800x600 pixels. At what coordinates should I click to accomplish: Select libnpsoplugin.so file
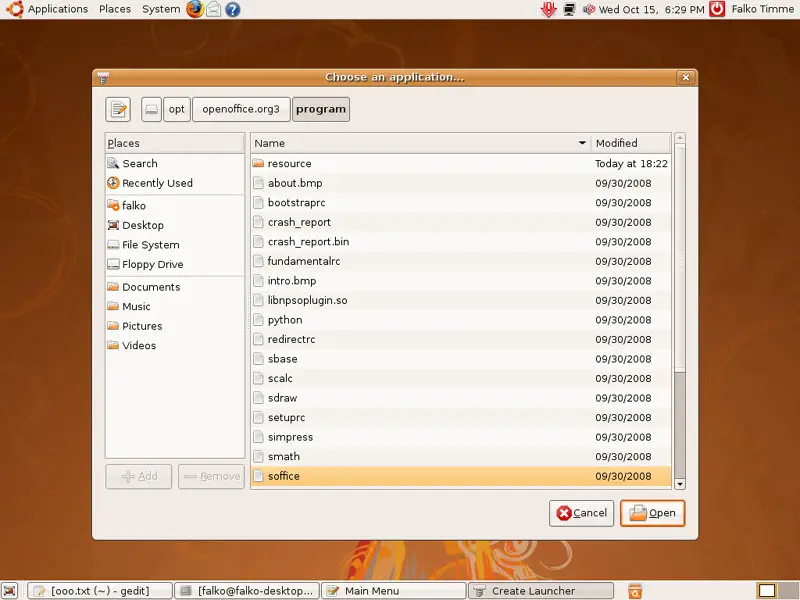(461, 300)
